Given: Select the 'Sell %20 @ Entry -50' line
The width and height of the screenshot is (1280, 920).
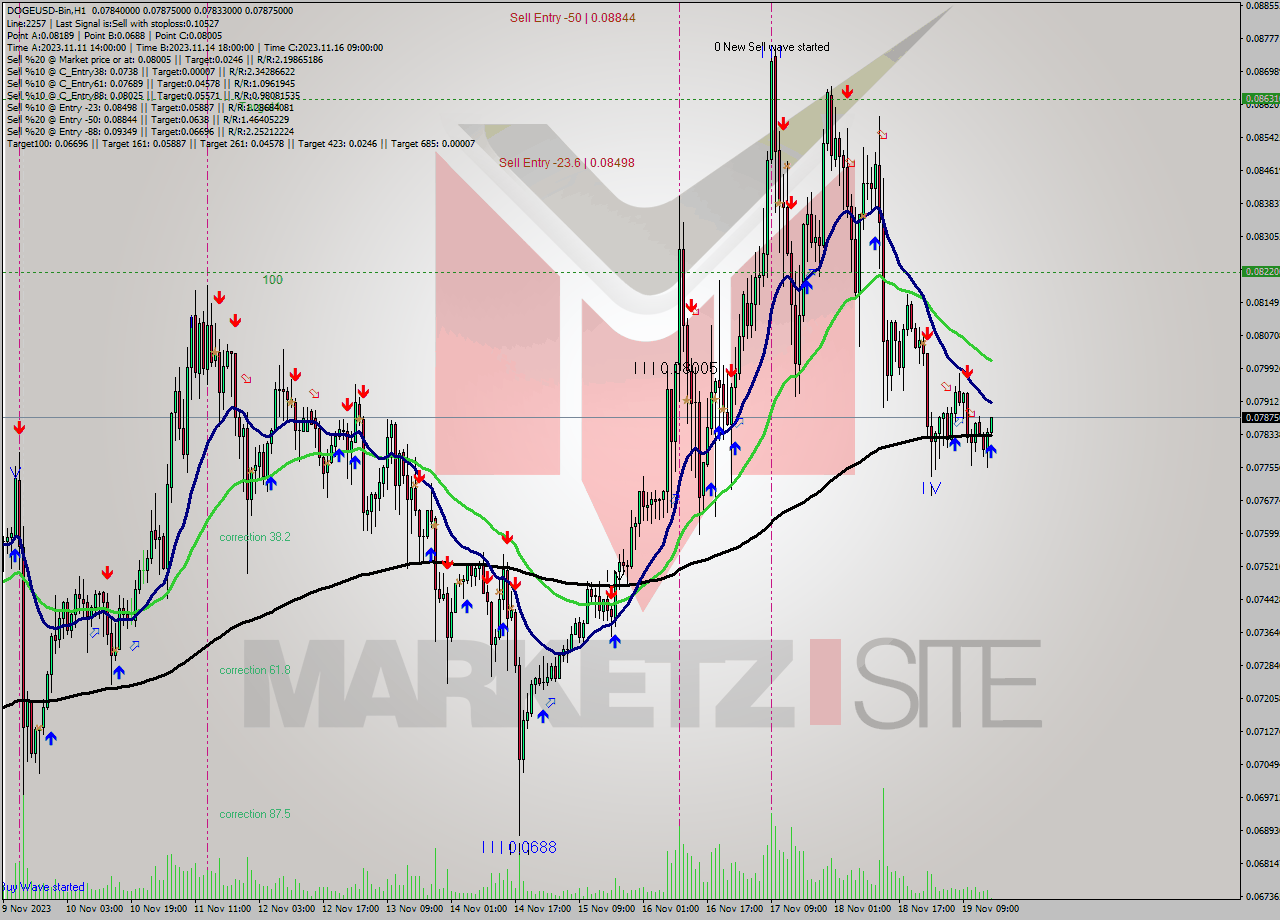Looking at the screenshot, I should point(148,120).
